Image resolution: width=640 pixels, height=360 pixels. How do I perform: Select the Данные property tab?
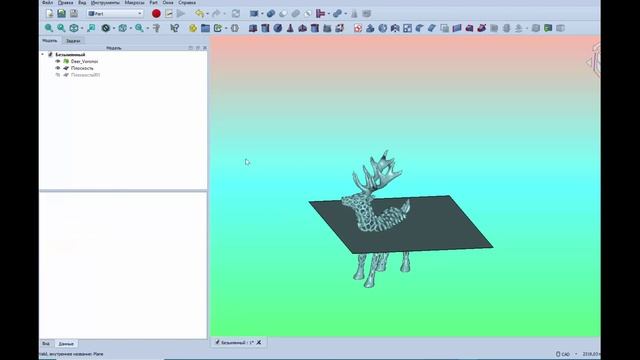click(66, 344)
